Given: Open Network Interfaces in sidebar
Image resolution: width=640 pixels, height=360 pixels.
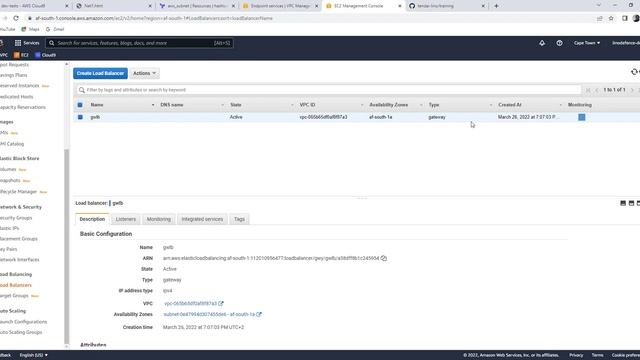Looking at the screenshot, I should click(x=20, y=260).
